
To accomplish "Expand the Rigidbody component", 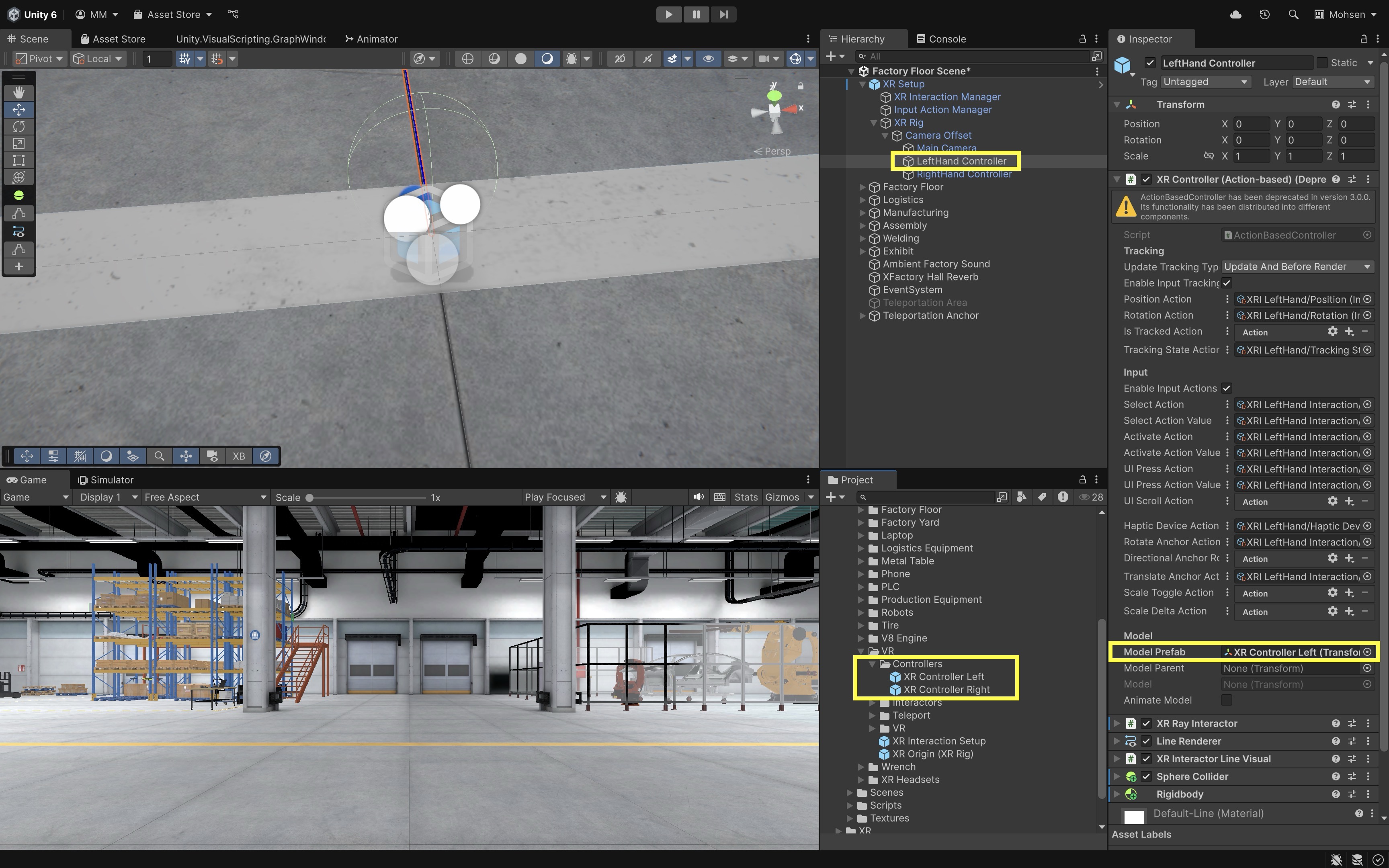I will click(1117, 794).
